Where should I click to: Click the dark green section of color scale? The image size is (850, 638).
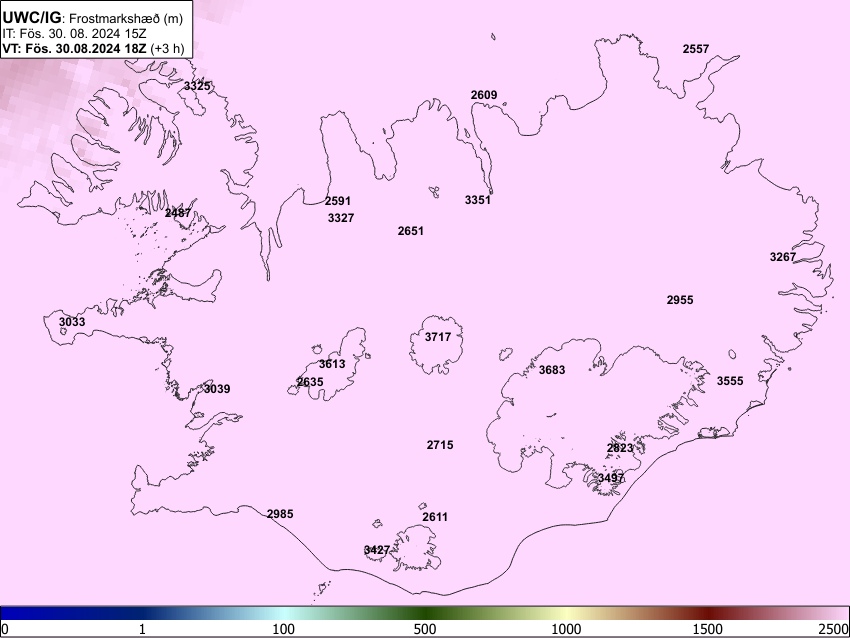click(x=425, y=613)
